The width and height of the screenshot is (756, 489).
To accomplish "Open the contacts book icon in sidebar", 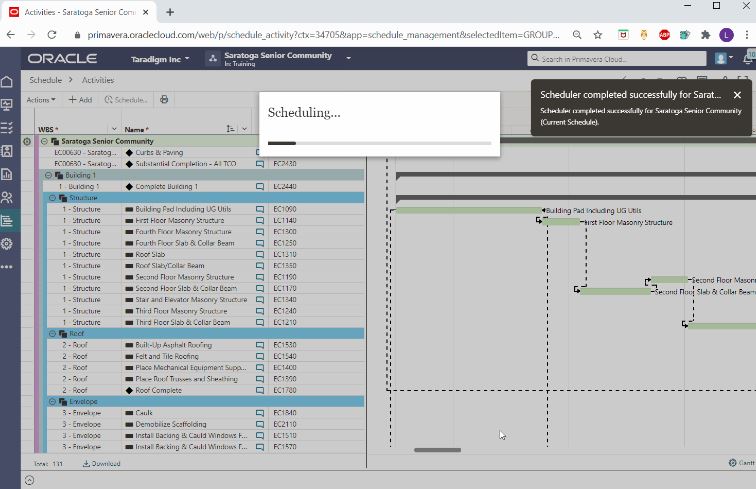I will tap(7, 151).
